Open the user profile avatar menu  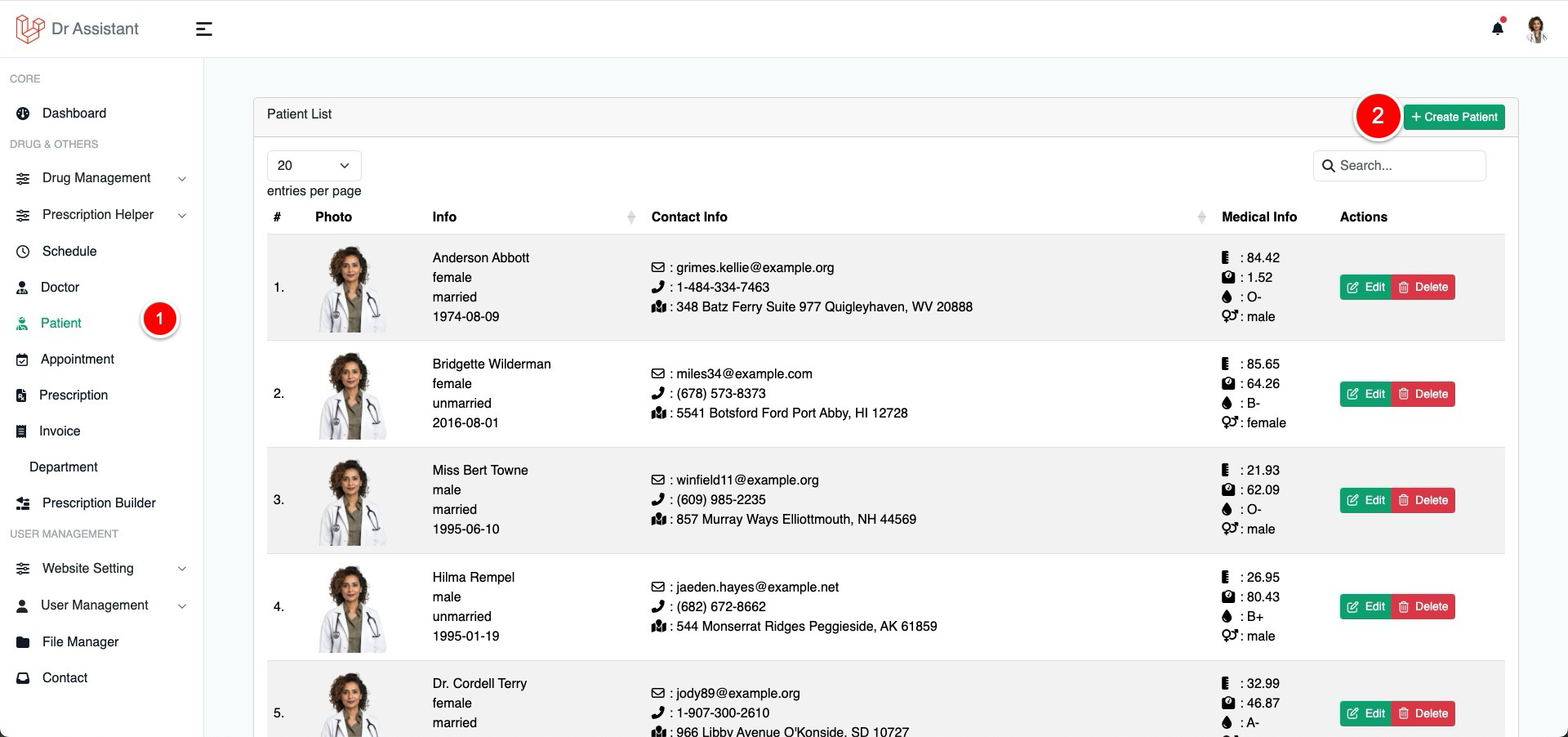(x=1537, y=29)
